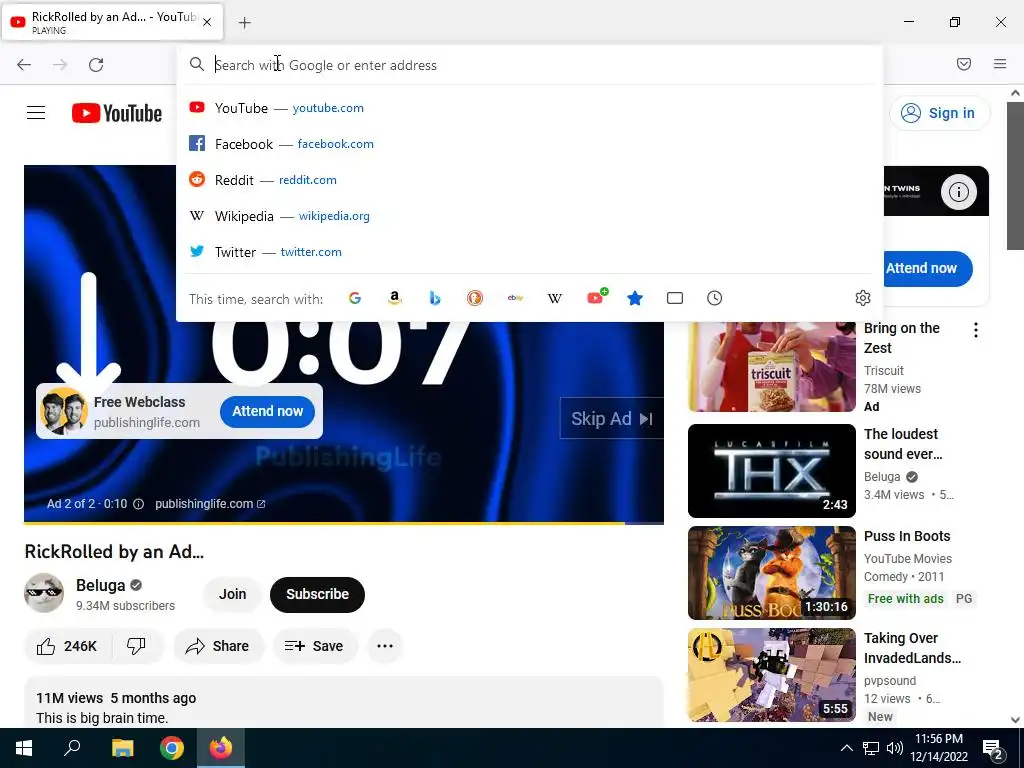The image size is (1024, 768).
Task: Open YouTube sidebar guide menu
Action: pos(36,113)
